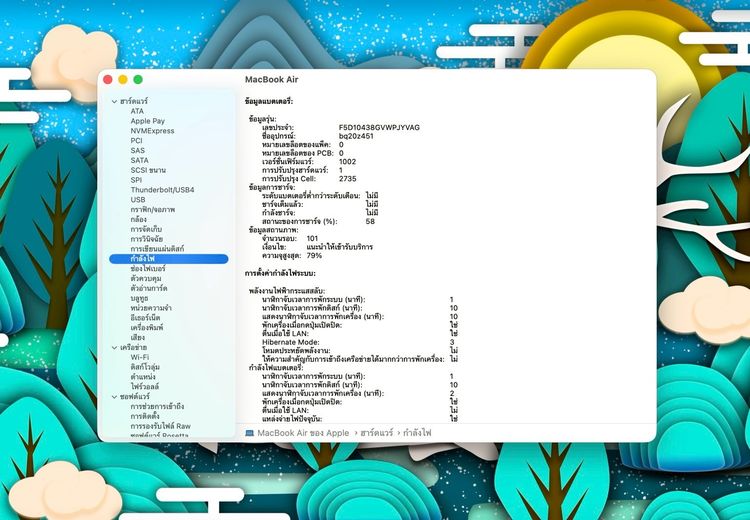Select ATA in the sidebar
750x520 pixels.
click(x=137, y=111)
